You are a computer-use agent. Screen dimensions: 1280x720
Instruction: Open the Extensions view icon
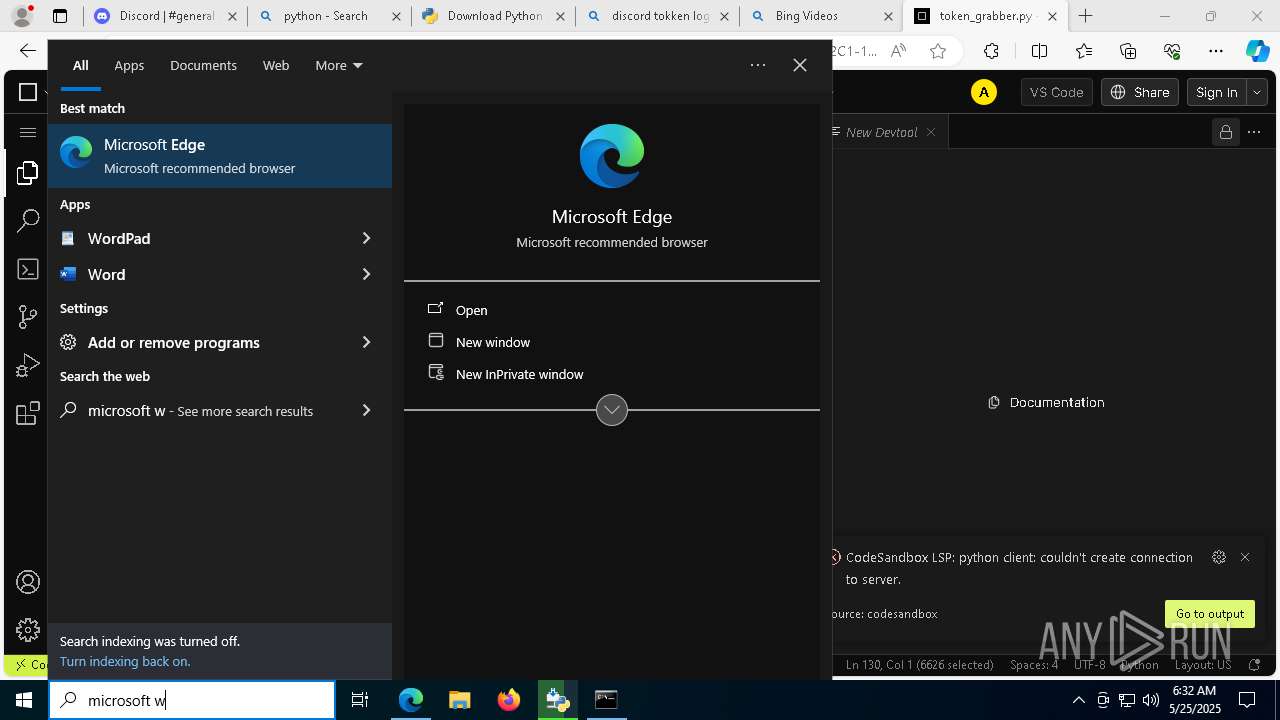(x=28, y=413)
